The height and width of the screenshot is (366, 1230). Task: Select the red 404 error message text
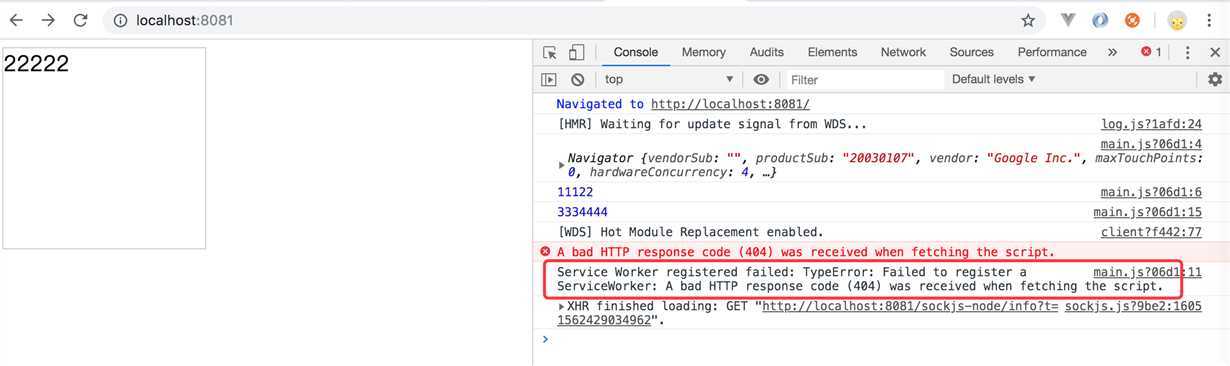(806, 252)
